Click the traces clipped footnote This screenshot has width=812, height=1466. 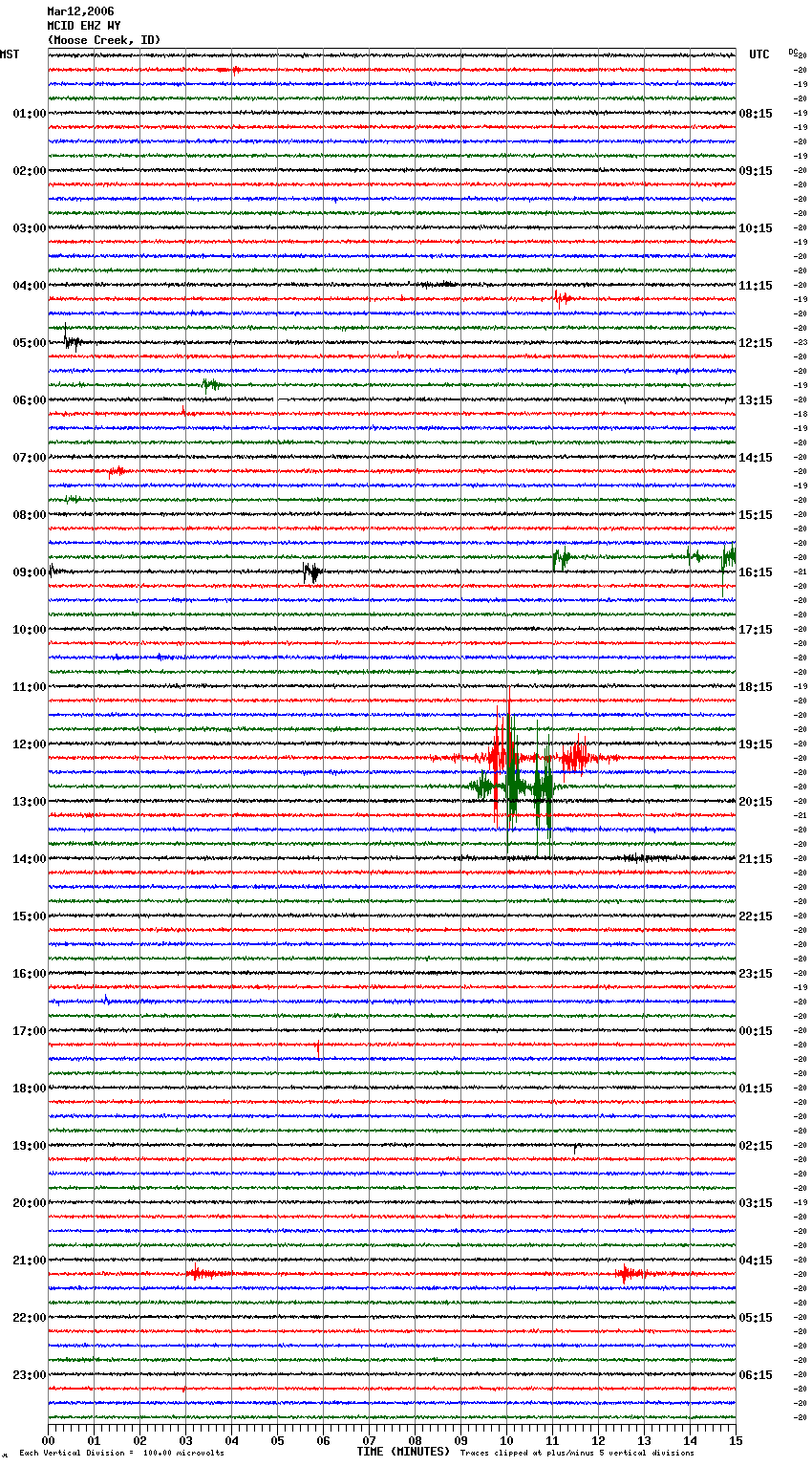(x=577, y=1453)
